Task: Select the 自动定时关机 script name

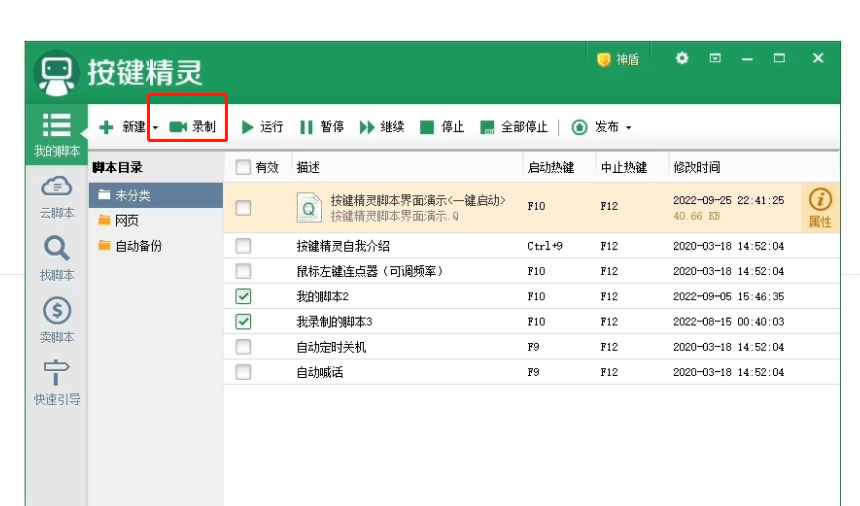Action: point(331,347)
